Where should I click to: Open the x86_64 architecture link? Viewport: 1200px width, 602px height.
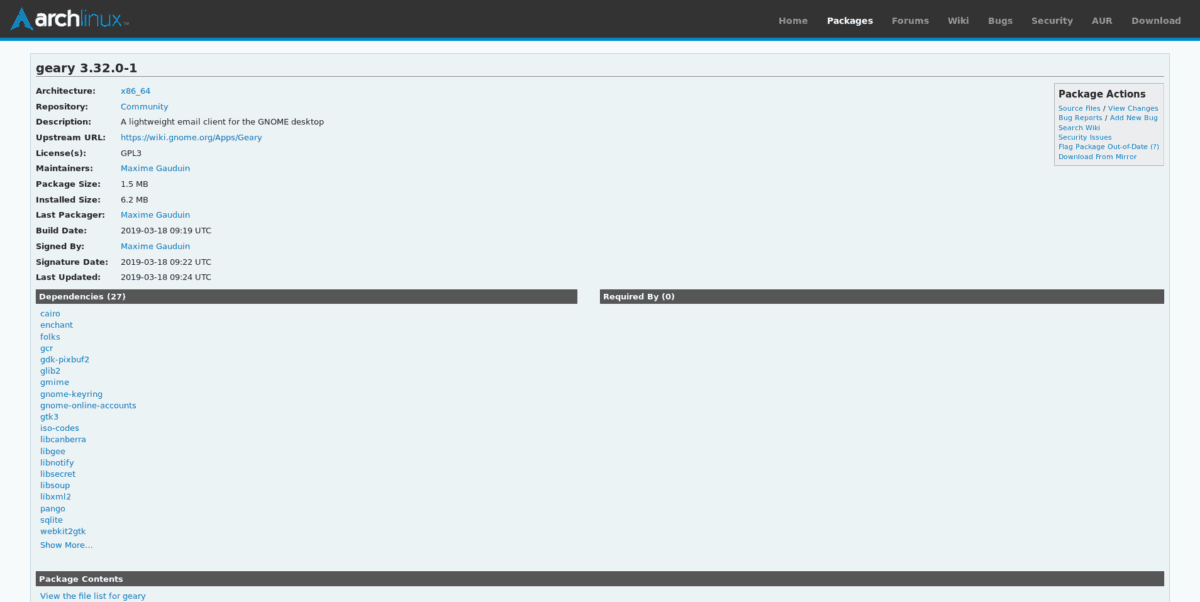pyautogui.click(x=137, y=90)
